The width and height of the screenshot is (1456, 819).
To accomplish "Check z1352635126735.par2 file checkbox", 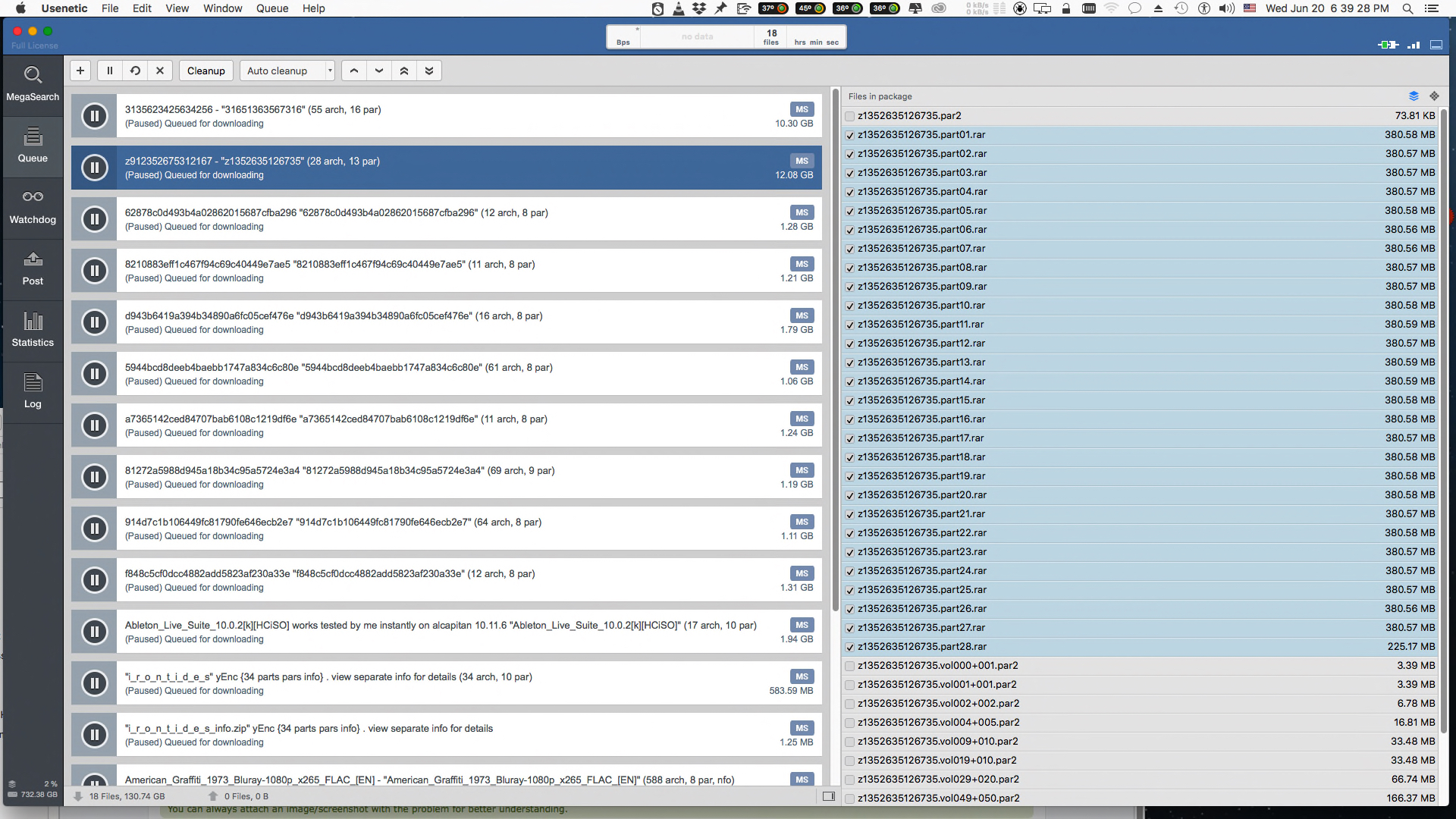I will click(x=849, y=116).
